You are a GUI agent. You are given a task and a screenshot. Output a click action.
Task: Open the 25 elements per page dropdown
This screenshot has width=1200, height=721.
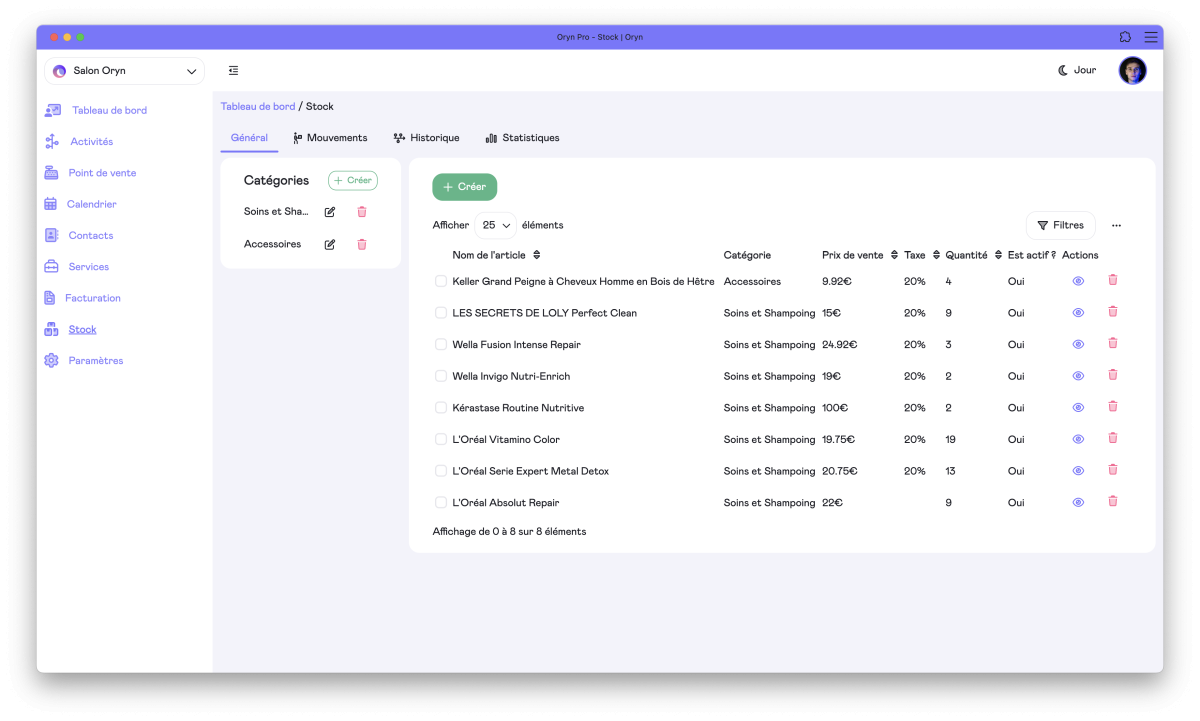[x=496, y=226]
